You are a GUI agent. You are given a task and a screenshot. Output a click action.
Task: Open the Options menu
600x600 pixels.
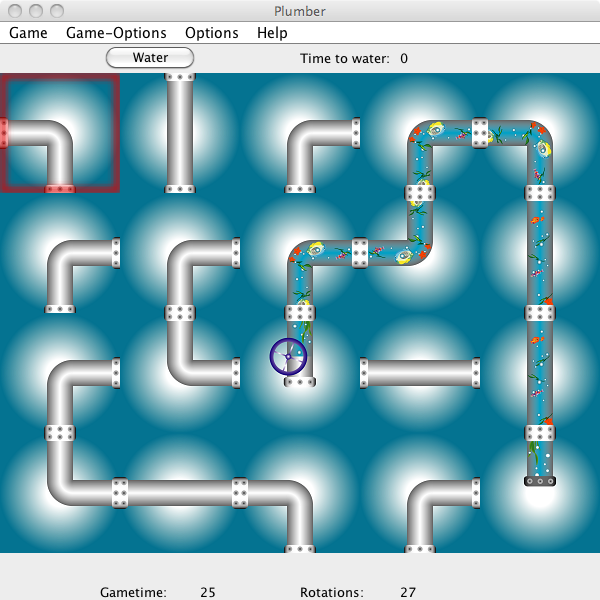(212, 33)
